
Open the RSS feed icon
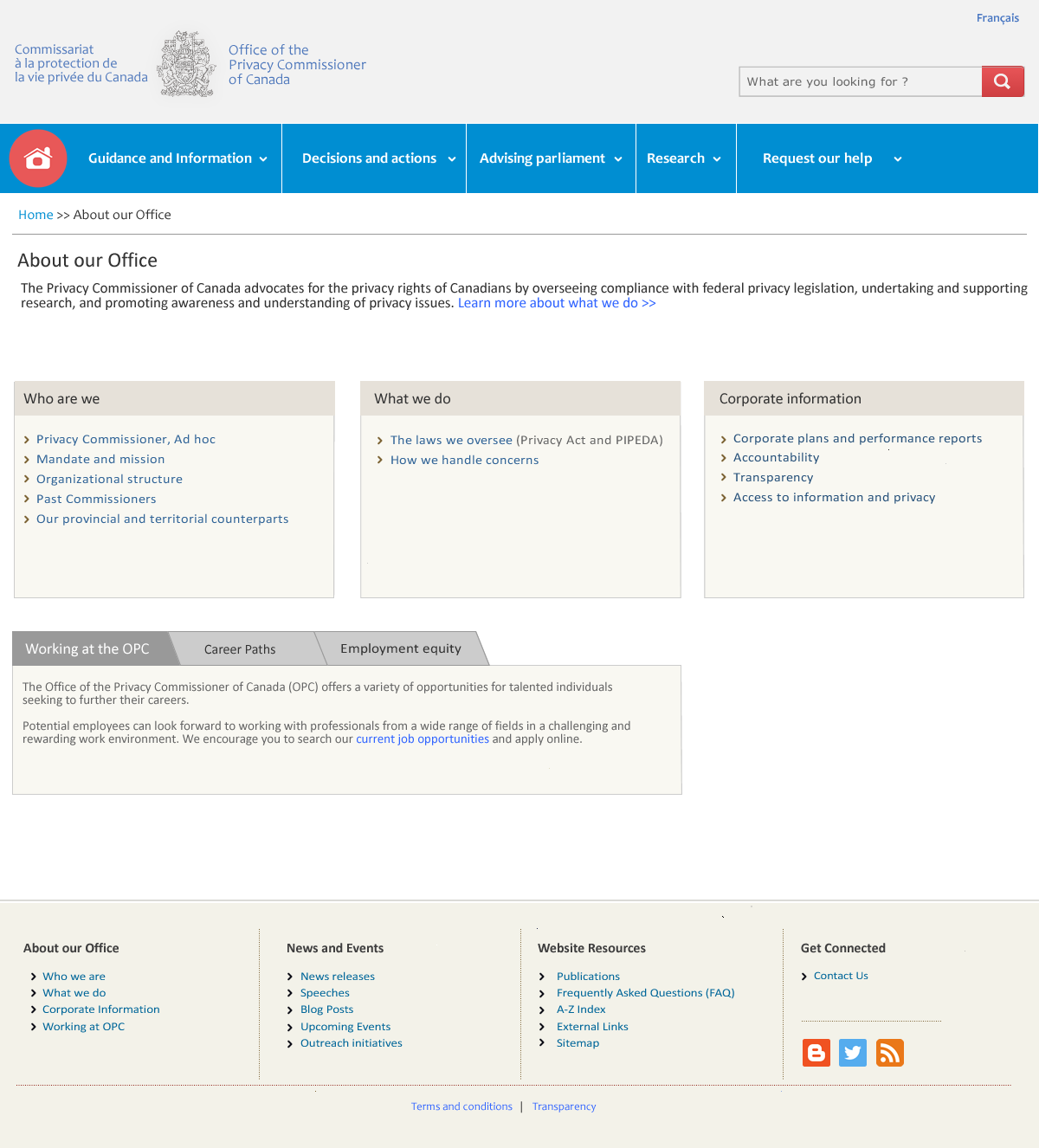coord(890,1053)
